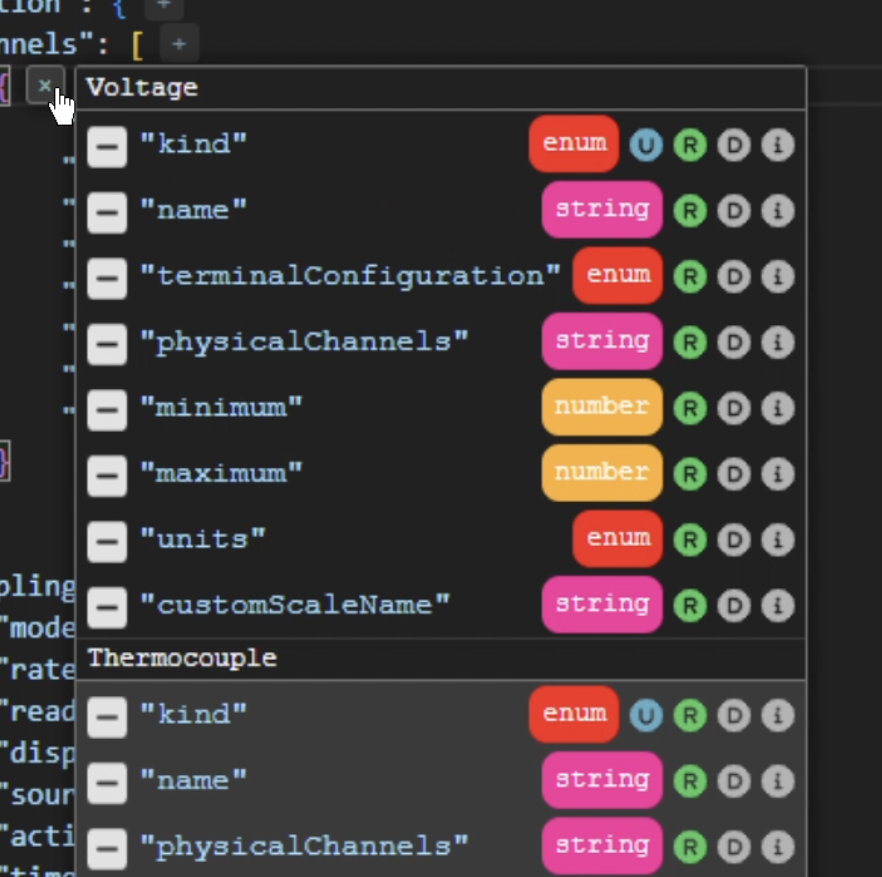882x877 pixels.
Task: Open the enum type badge for "units"
Action: coord(617,539)
